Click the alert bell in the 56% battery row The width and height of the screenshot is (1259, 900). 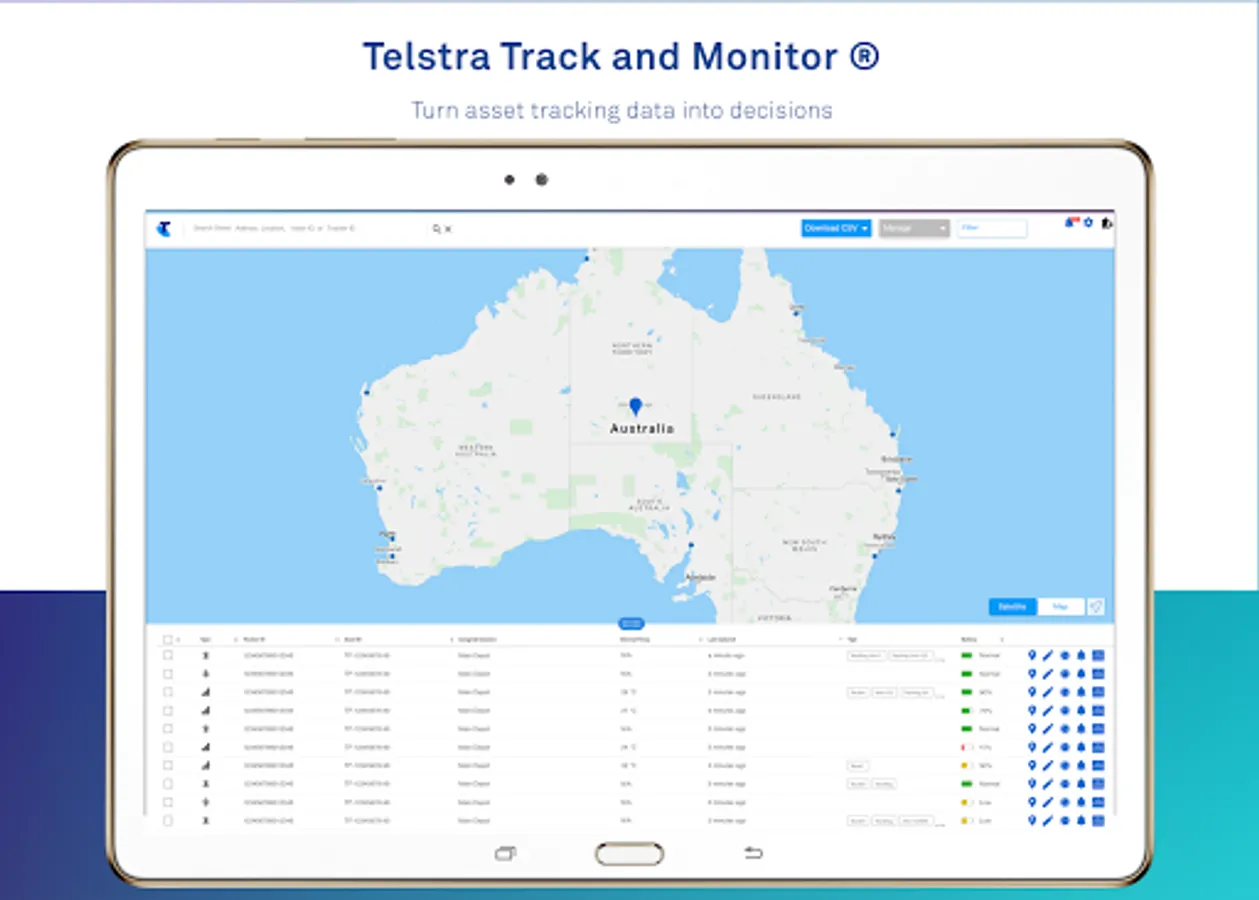pos(1081,765)
